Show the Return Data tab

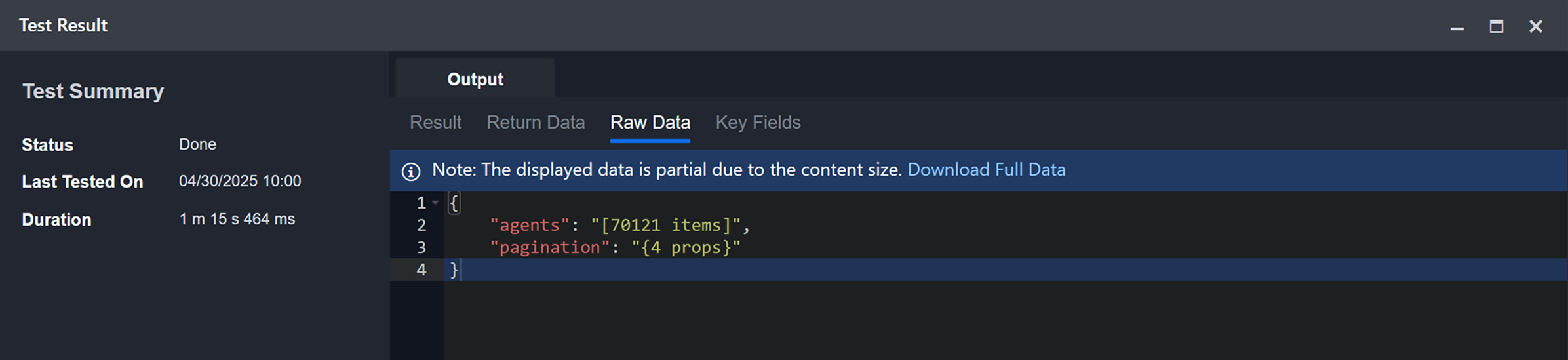[x=535, y=123]
